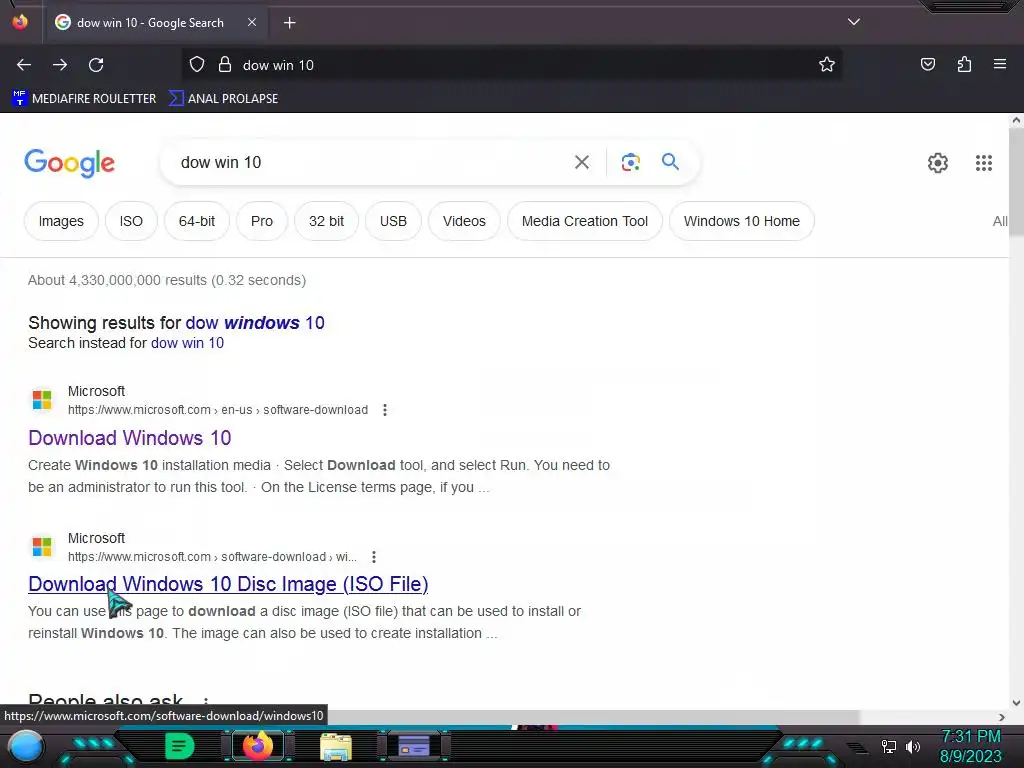The height and width of the screenshot is (768, 1024).
Task: Select the Videos filter chip
Action: (x=464, y=221)
